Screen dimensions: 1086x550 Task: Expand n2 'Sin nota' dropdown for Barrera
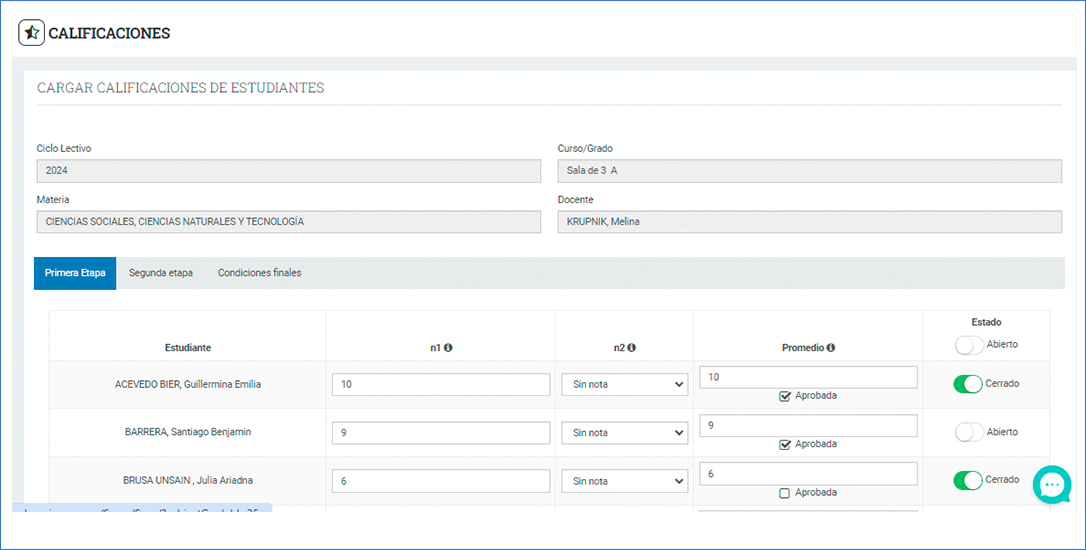[x=624, y=433]
